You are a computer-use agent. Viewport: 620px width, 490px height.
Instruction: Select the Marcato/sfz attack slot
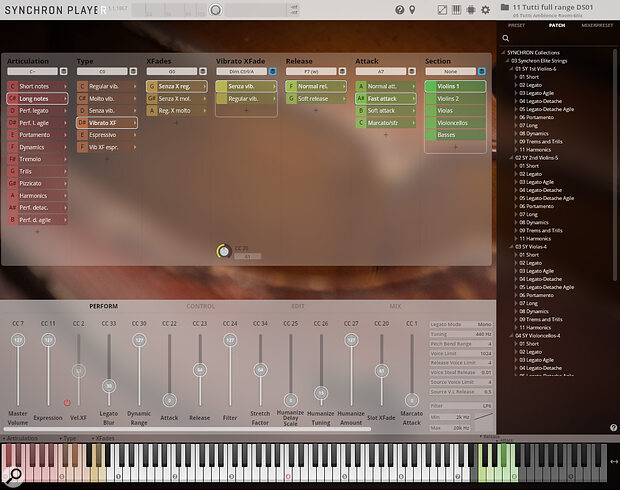386,123
